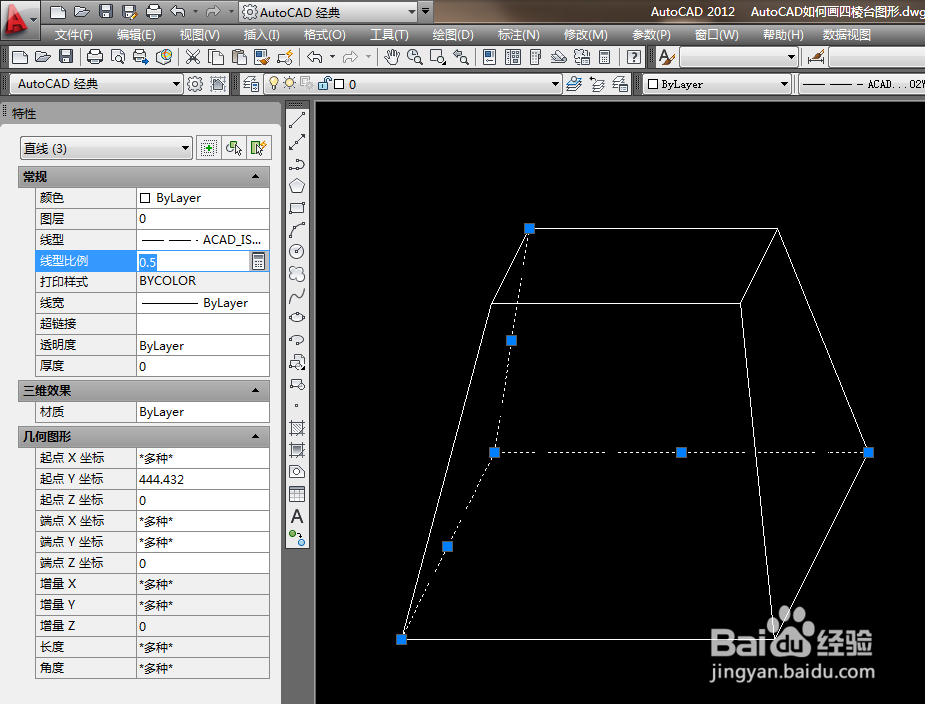The width and height of the screenshot is (925, 704).
Task: Select the Revision Cloud tool
Action: (x=297, y=274)
